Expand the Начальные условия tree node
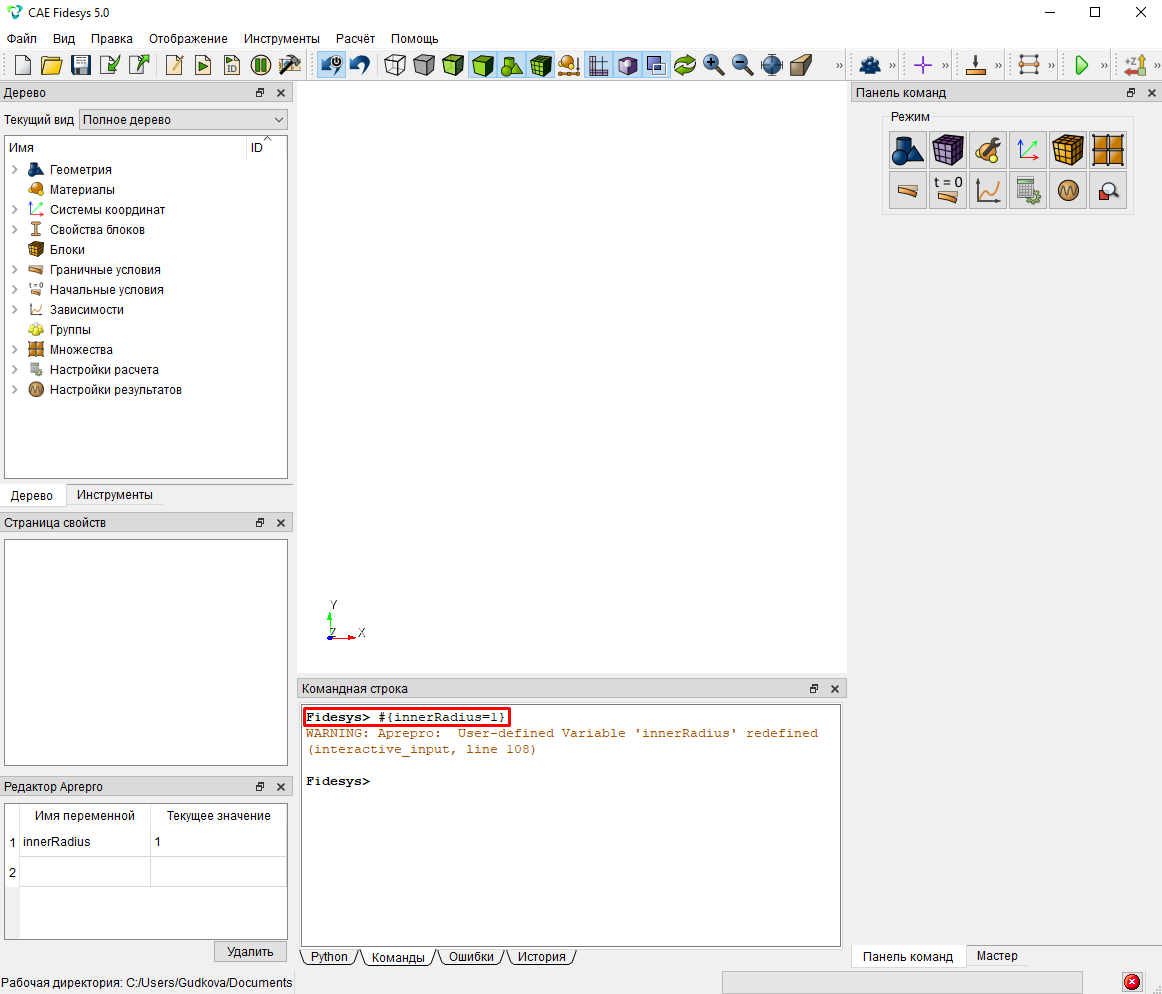Viewport: 1162px width, 994px height. (x=14, y=290)
